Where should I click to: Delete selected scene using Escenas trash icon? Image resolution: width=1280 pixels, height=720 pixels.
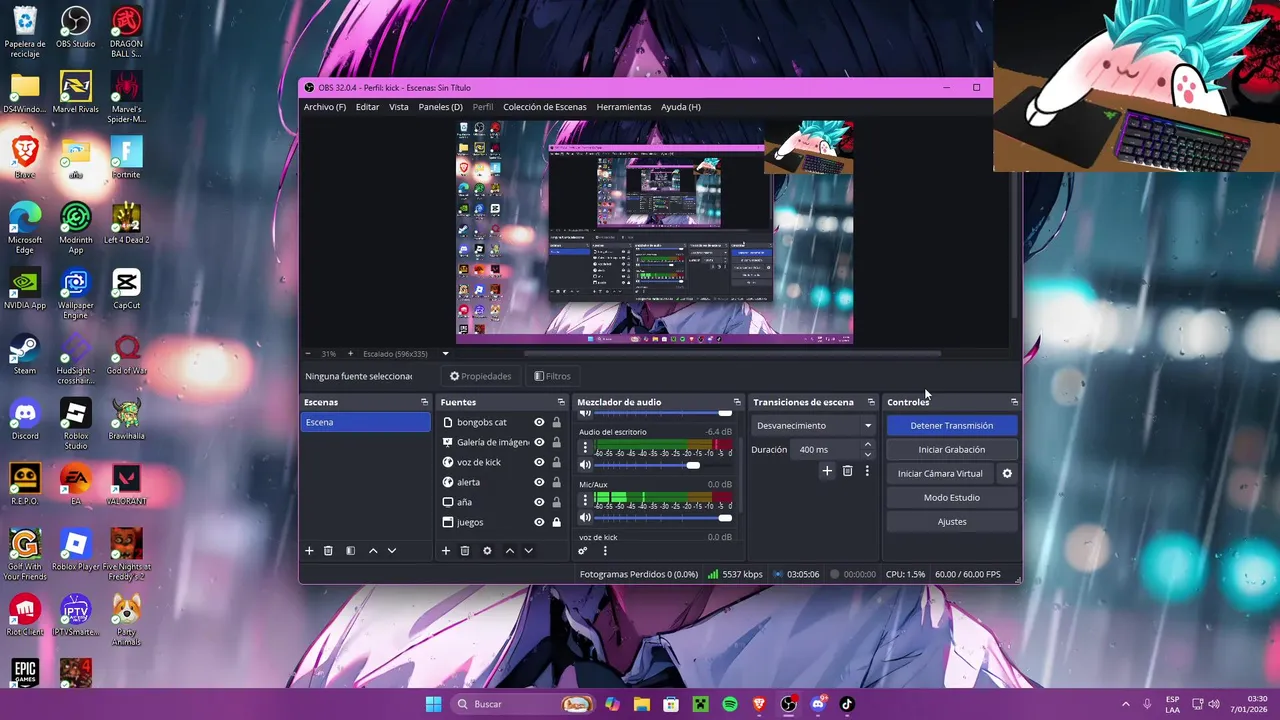pyautogui.click(x=328, y=551)
